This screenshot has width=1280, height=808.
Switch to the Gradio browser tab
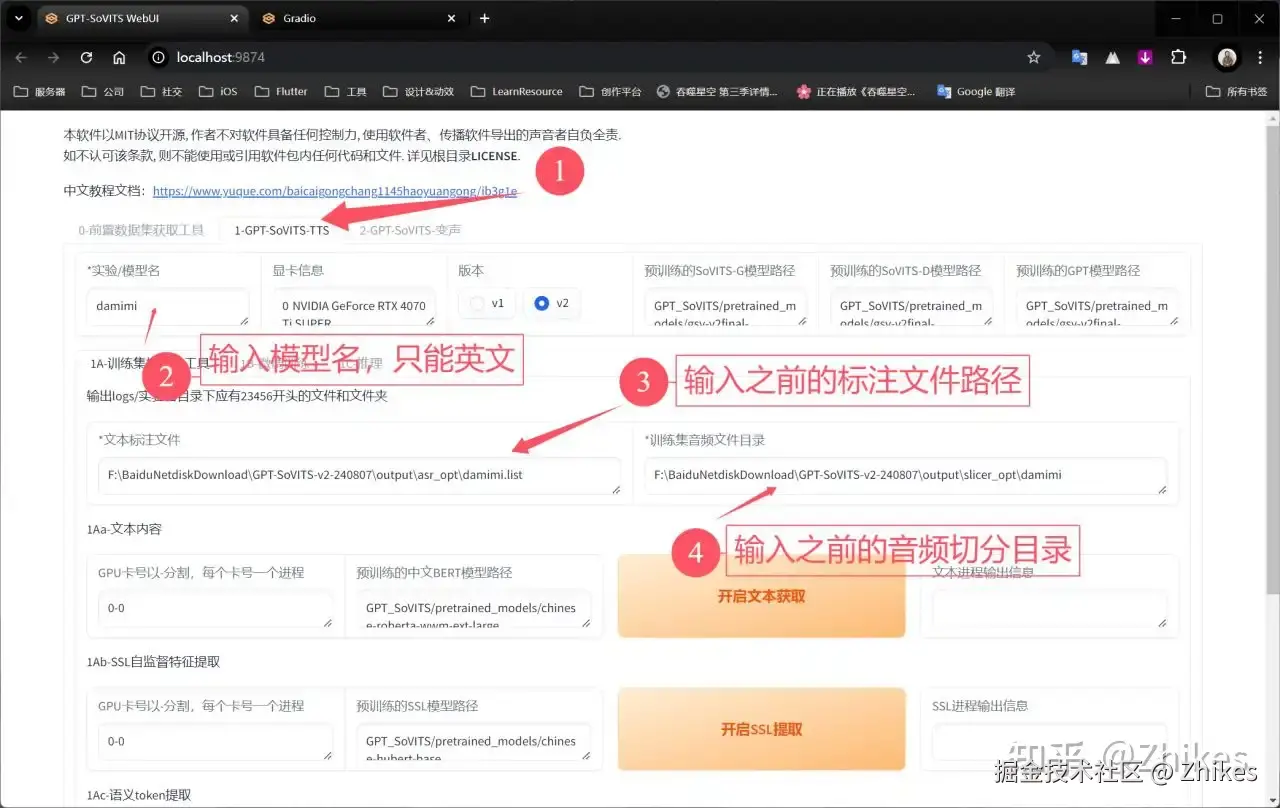[x=356, y=18]
